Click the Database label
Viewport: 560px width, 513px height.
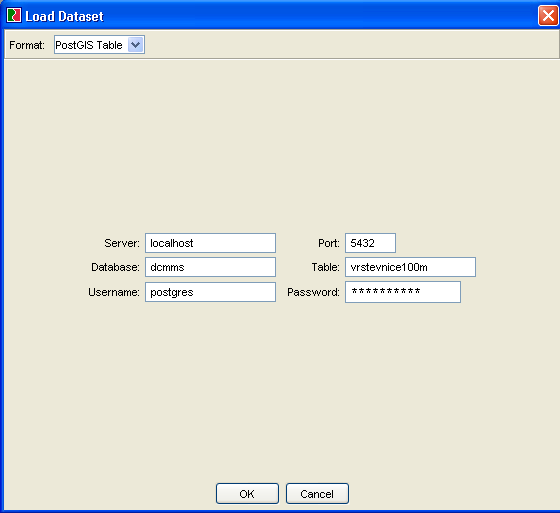coord(115,267)
